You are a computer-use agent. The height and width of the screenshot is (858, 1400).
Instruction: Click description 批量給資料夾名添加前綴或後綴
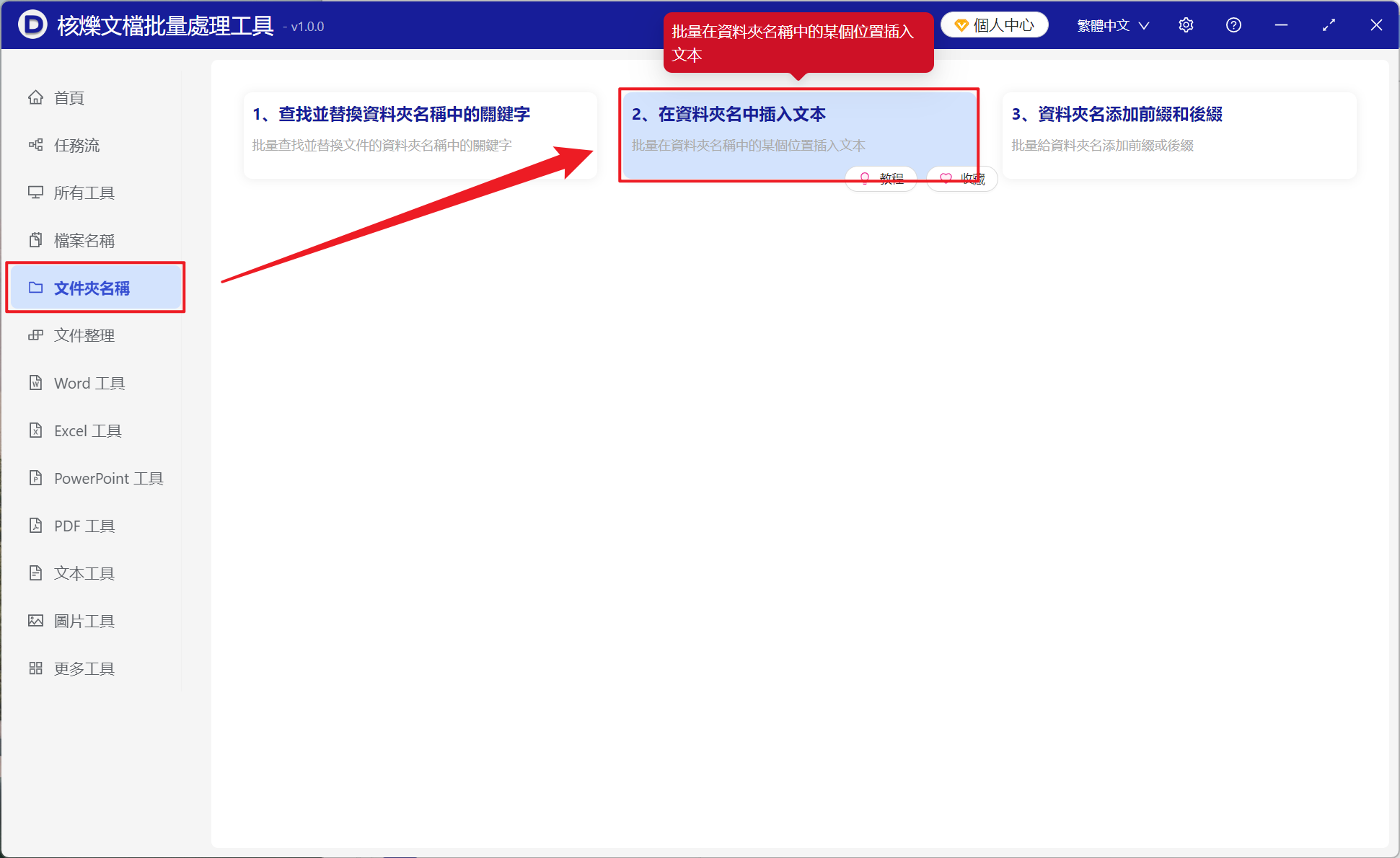[1102, 146]
